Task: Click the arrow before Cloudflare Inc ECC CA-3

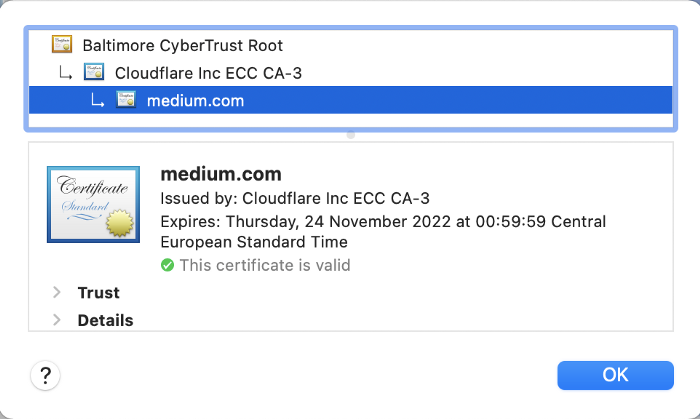Action: click(66, 73)
